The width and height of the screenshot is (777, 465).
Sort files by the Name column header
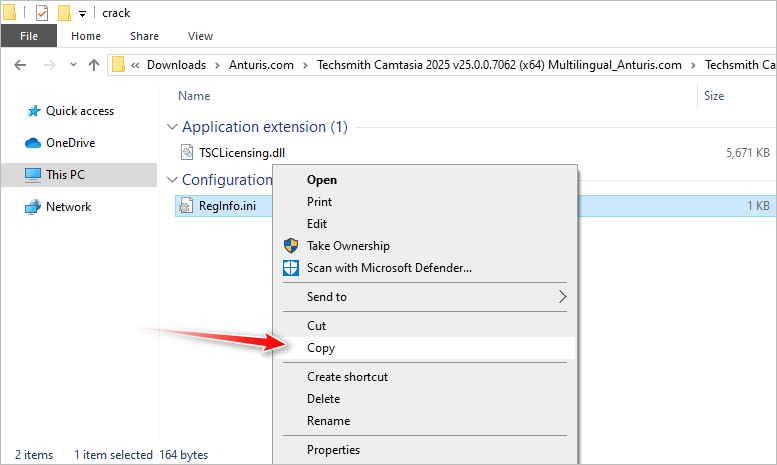194,96
